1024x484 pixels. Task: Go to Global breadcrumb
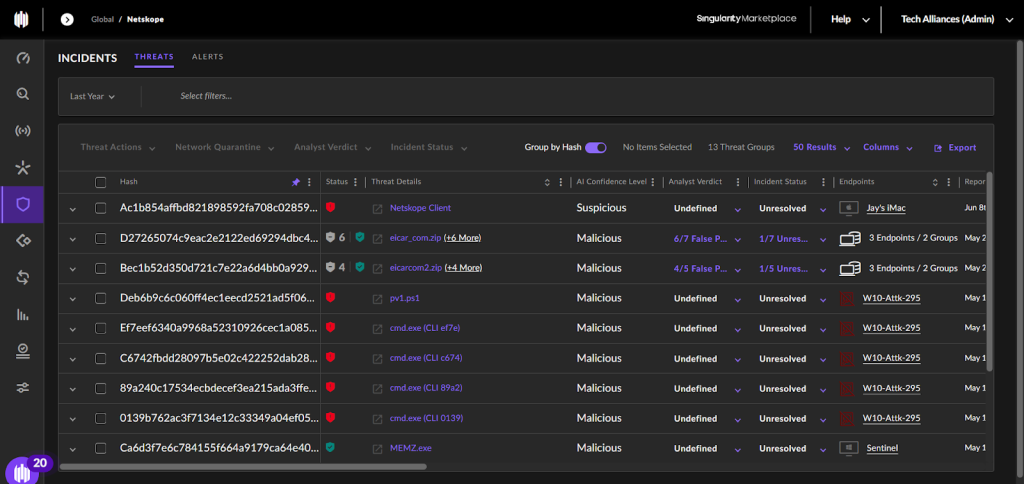(101, 20)
